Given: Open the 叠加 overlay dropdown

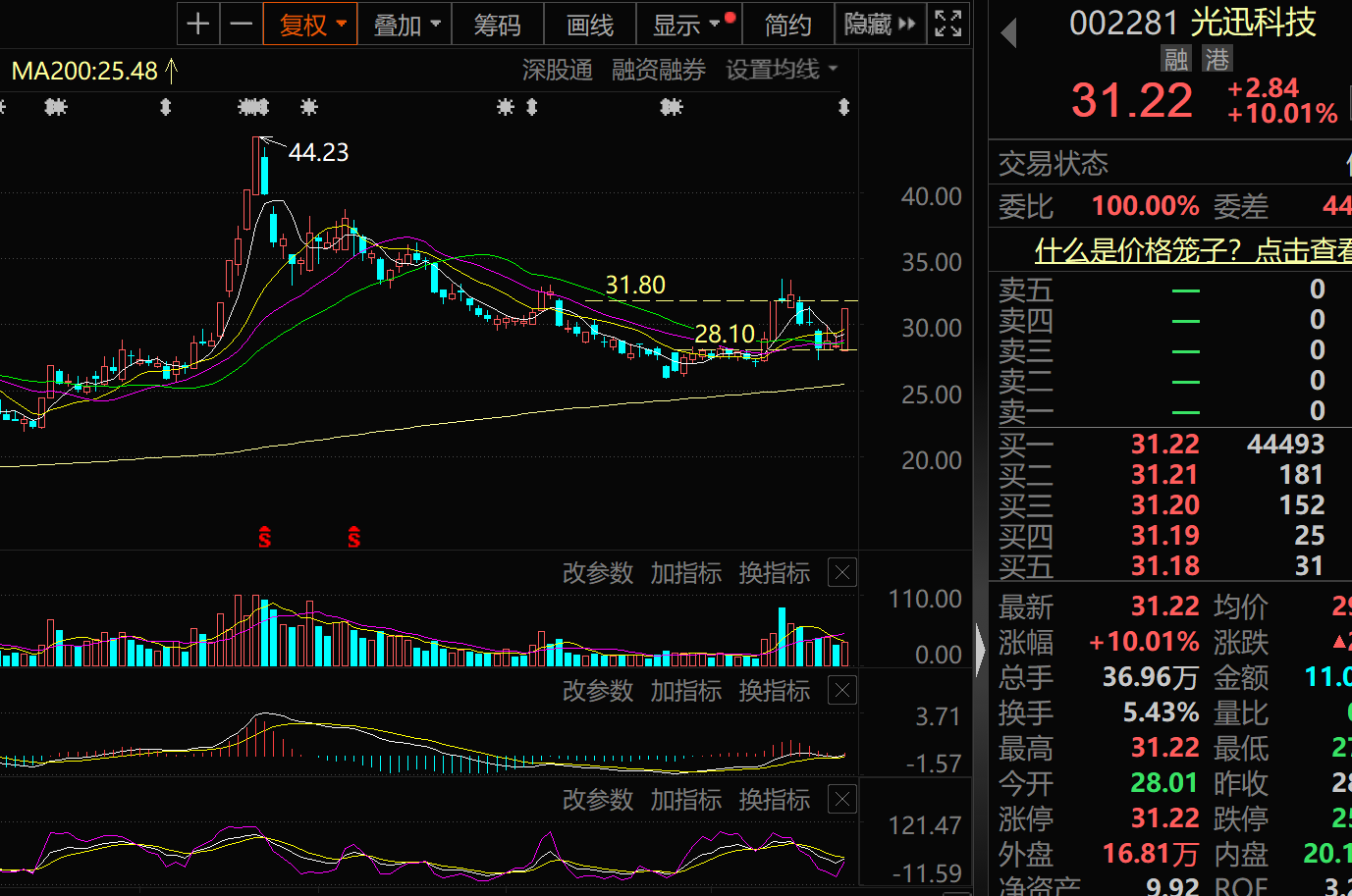Looking at the screenshot, I should pos(405,24).
